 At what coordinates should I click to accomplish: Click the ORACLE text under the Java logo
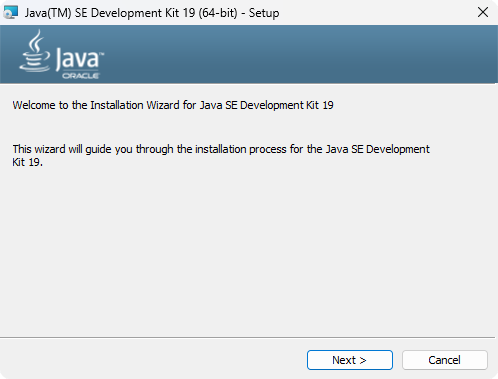click(x=81, y=76)
